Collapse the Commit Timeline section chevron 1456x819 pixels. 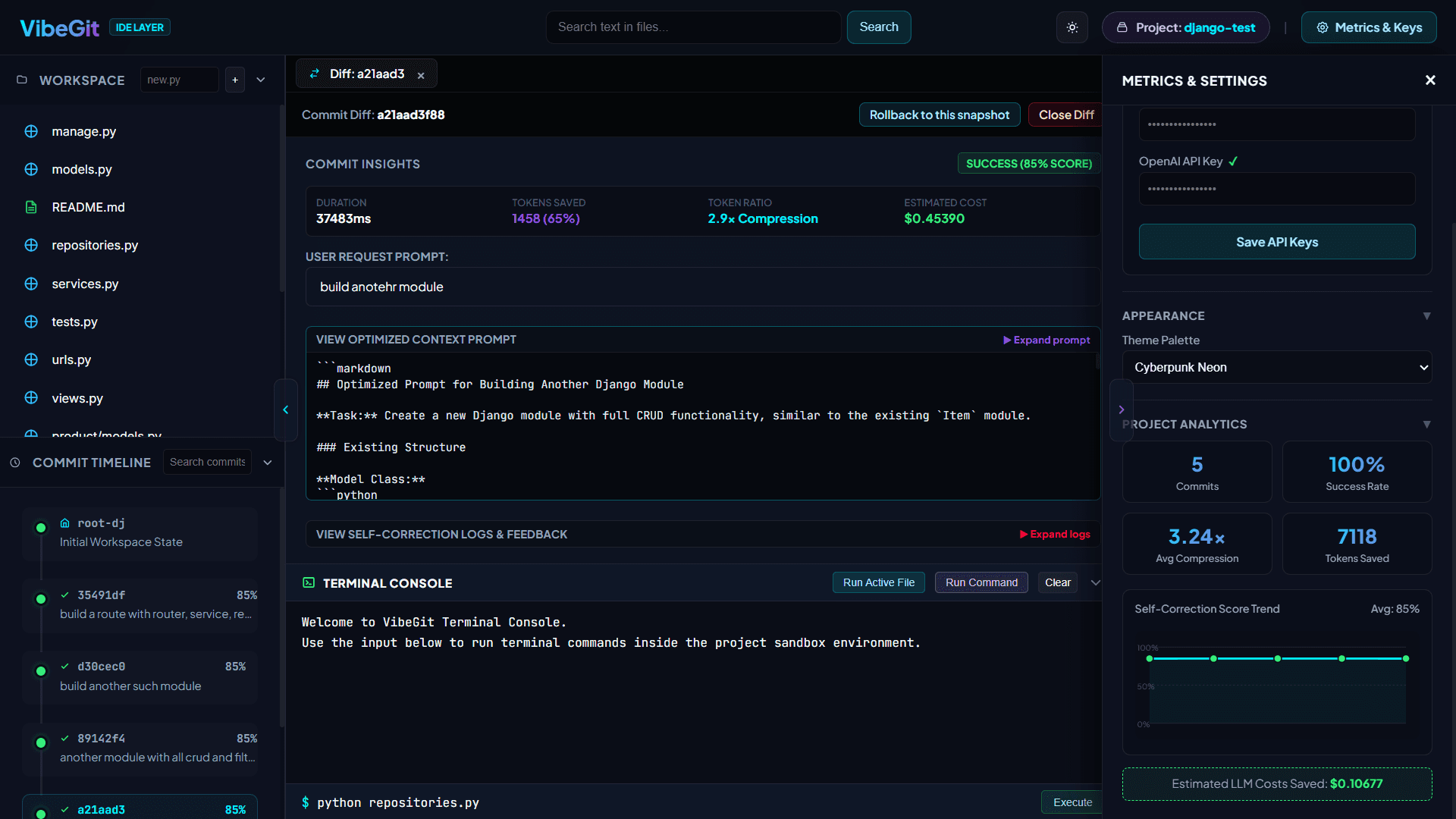(268, 463)
